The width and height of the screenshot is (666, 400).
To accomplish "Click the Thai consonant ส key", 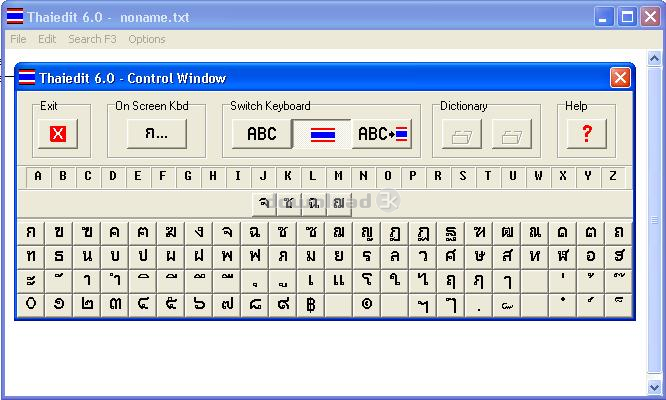I will pos(507,256).
